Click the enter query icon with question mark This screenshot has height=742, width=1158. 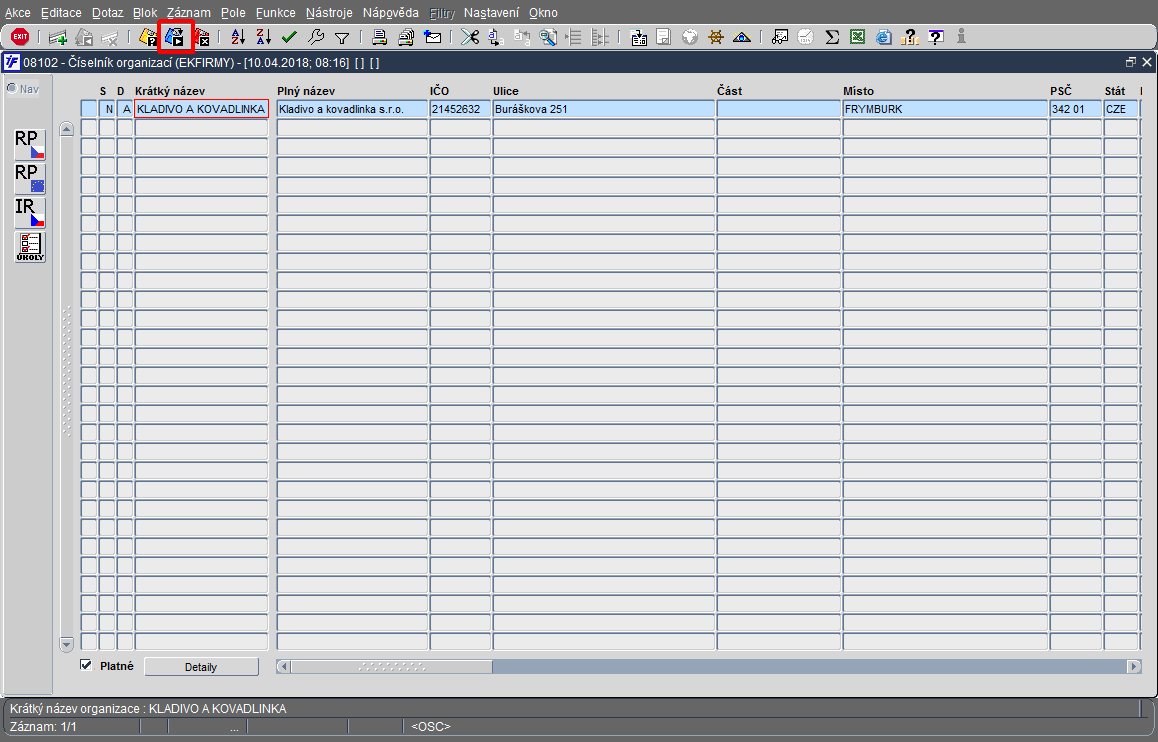(148, 37)
